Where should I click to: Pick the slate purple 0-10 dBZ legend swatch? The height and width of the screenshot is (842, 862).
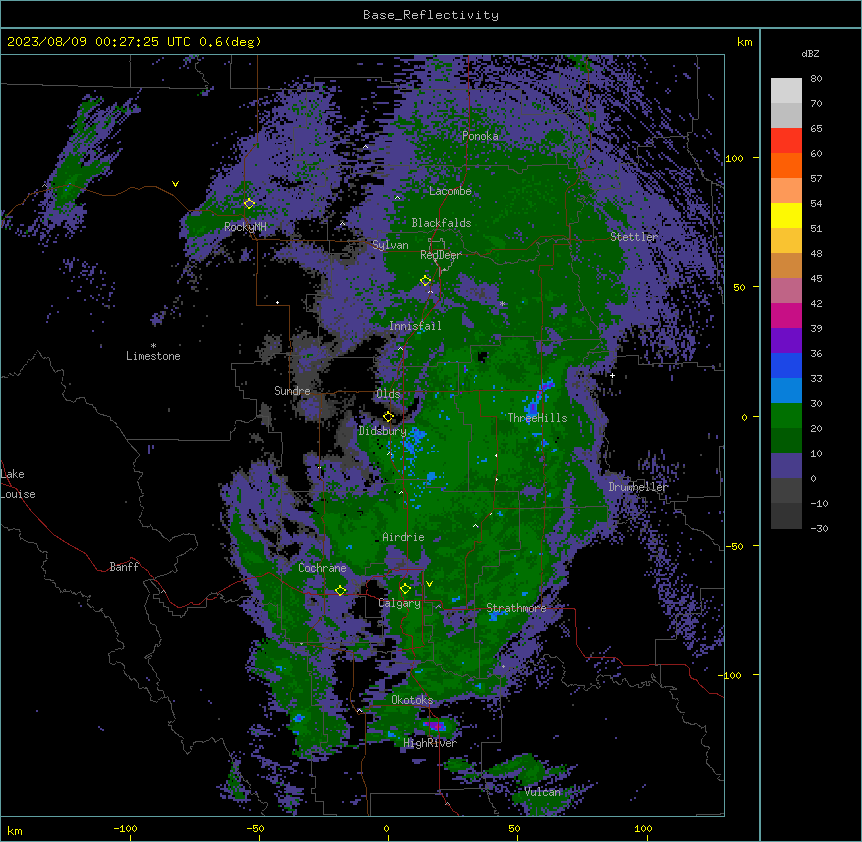(786, 466)
